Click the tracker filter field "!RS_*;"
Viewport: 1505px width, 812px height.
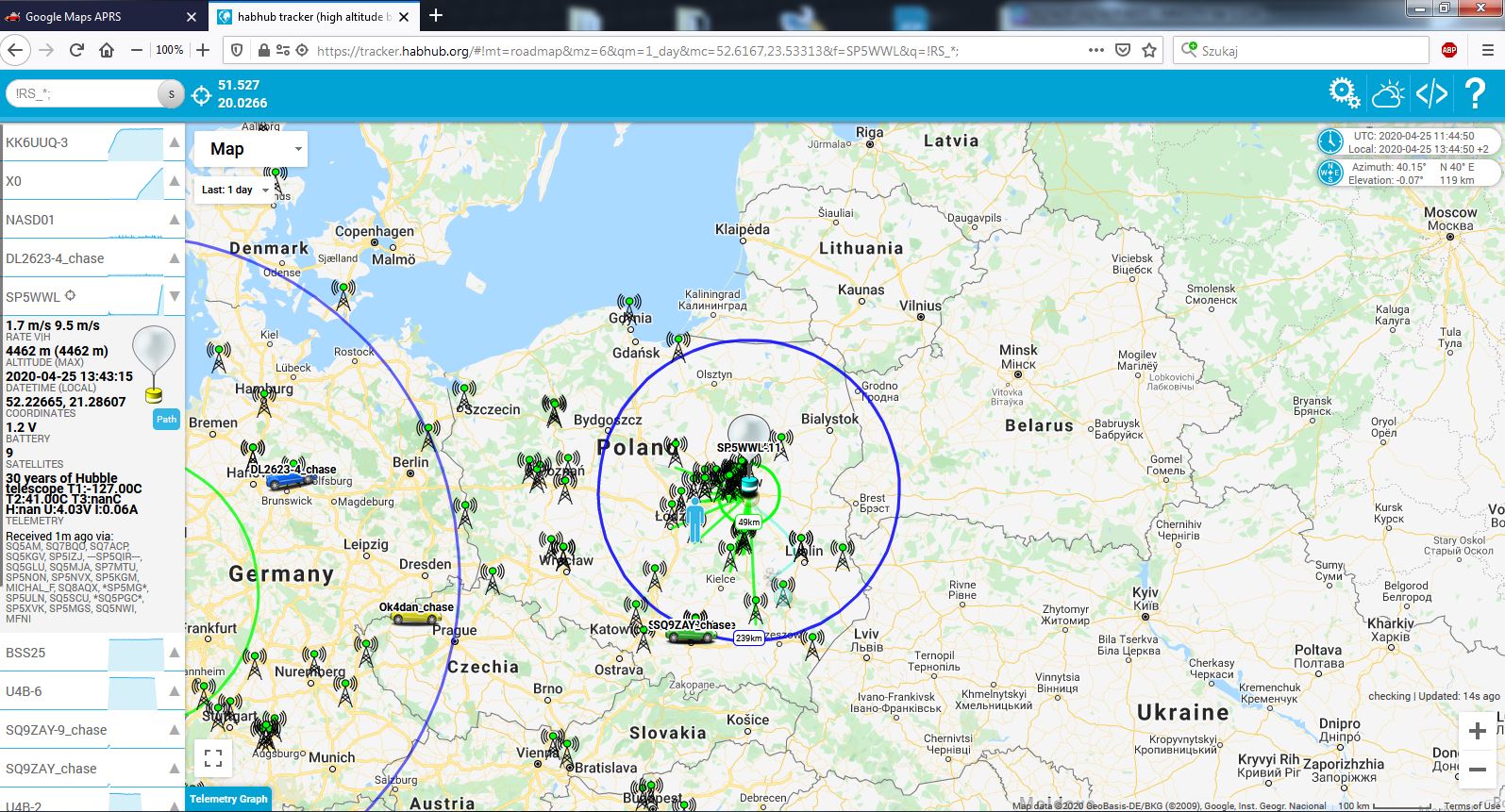83,93
